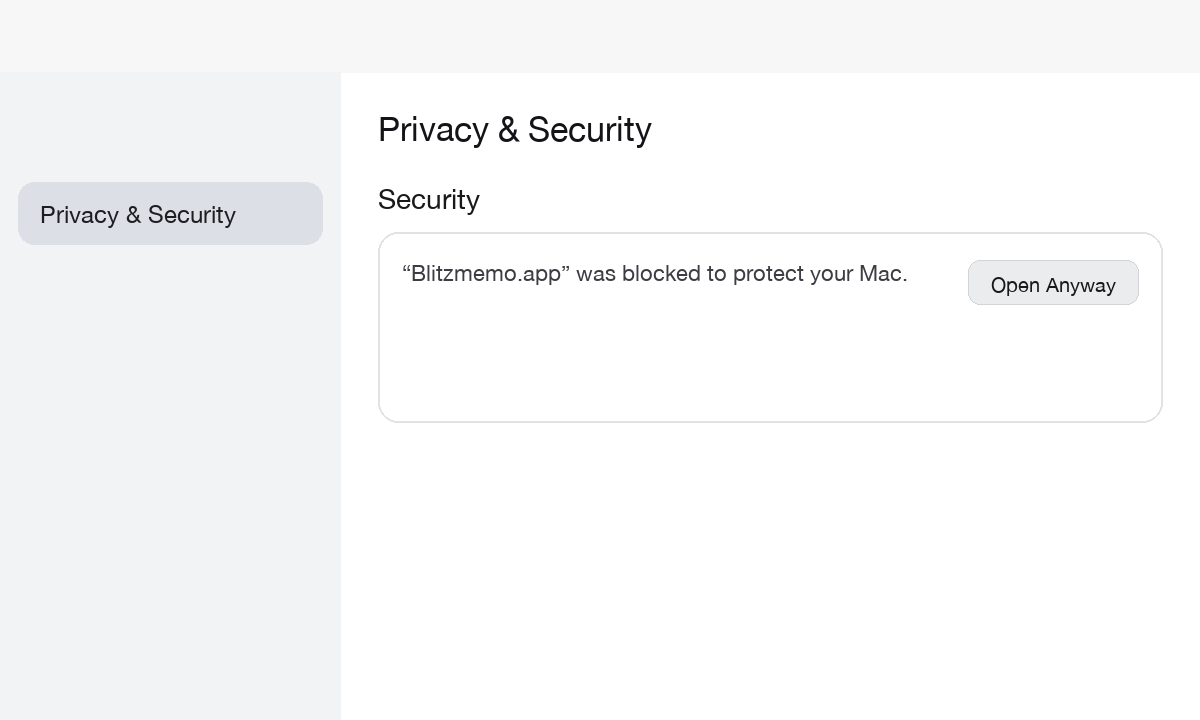Click the Privacy & Security page heading

coord(514,130)
